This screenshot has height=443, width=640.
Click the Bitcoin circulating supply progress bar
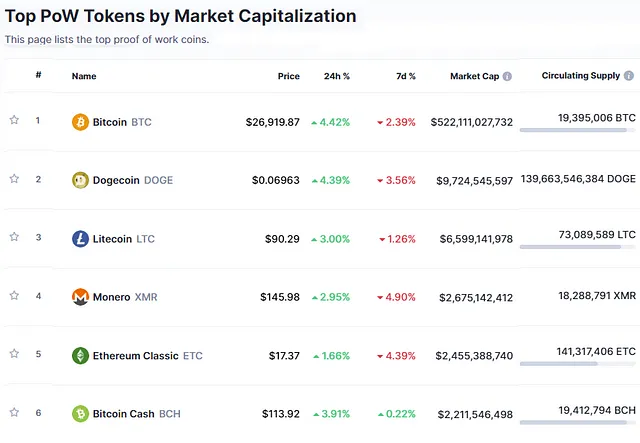(578, 130)
